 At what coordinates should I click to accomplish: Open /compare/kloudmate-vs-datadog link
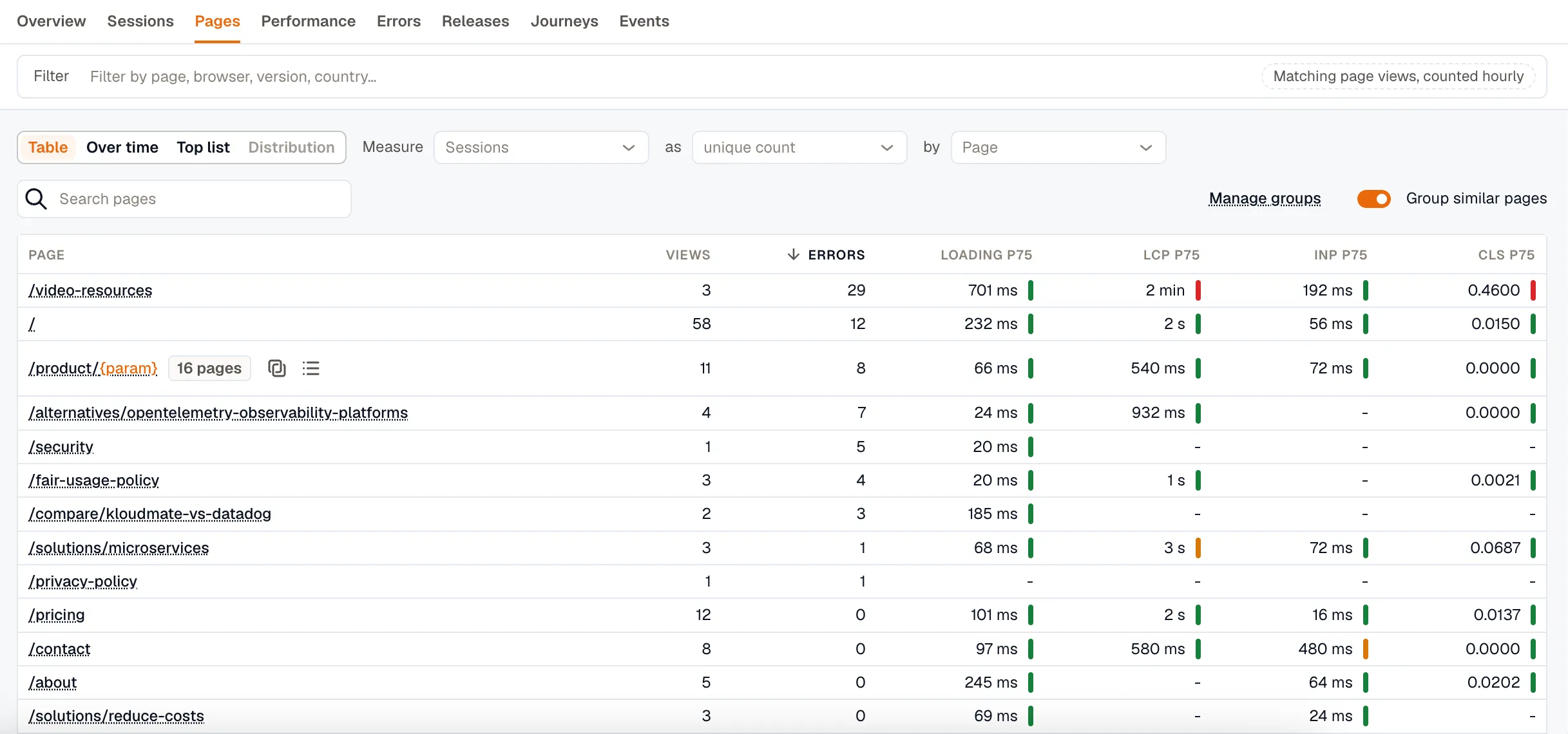[x=149, y=514]
